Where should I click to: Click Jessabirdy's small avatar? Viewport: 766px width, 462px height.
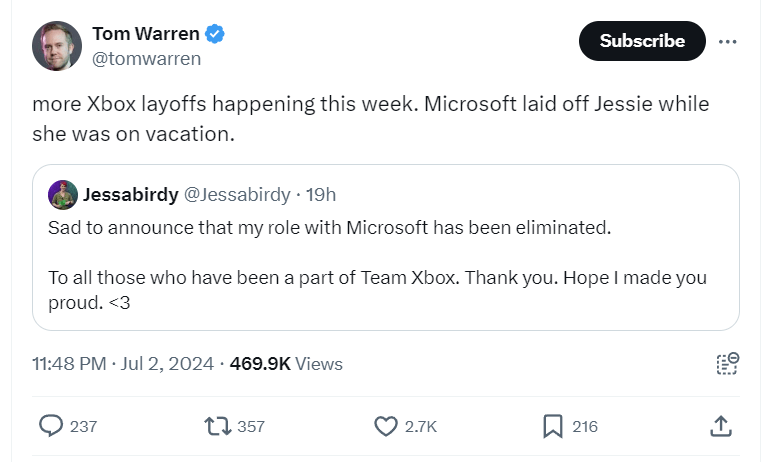tap(63, 193)
